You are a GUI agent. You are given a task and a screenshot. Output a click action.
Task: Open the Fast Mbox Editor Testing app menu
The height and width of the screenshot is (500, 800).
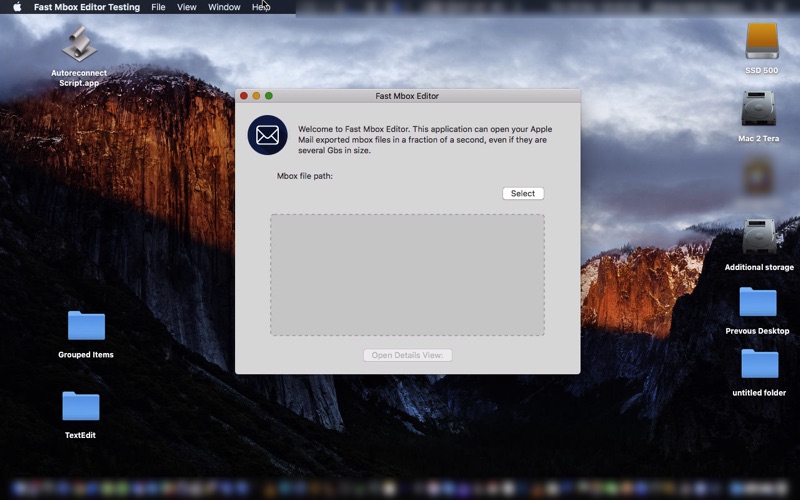click(87, 7)
